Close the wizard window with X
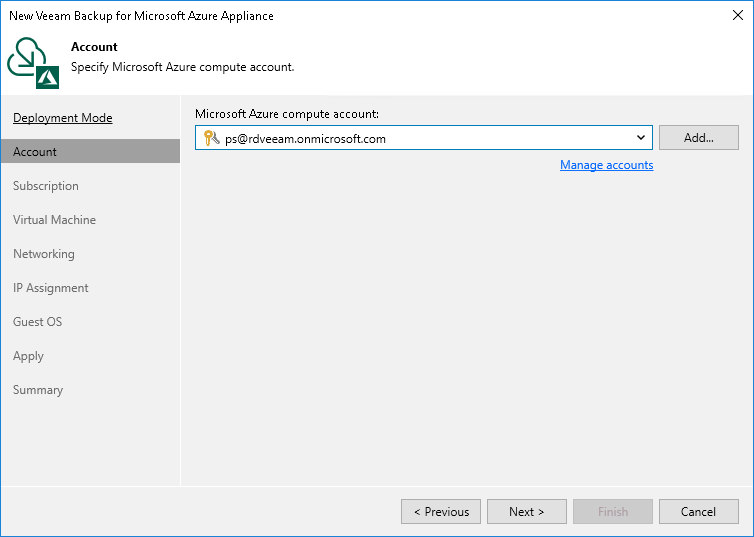The image size is (754, 537). pos(735,16)
